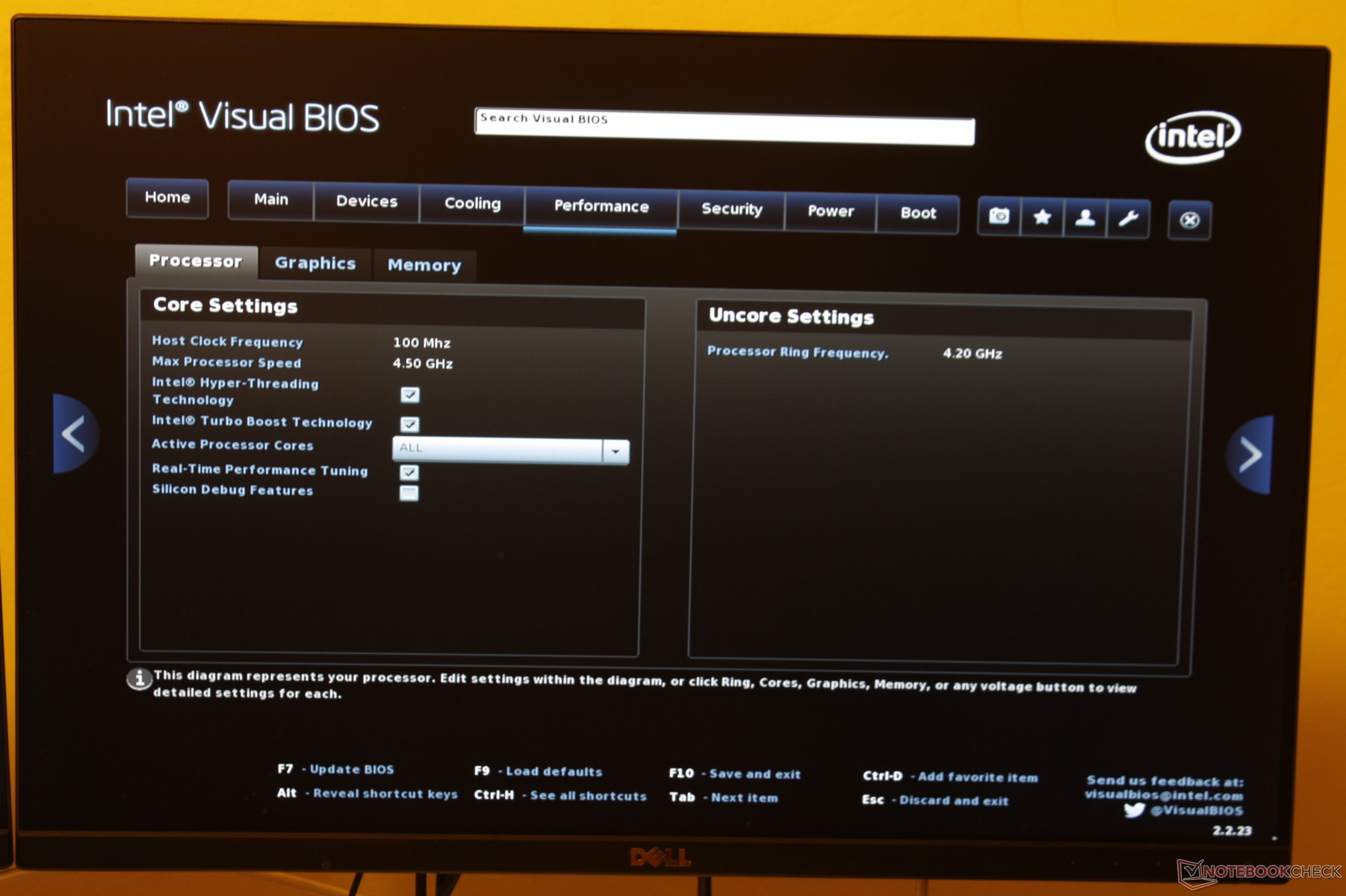Go to next page with right arrow
This screenshot has width=1346, height=896.
1249,455
